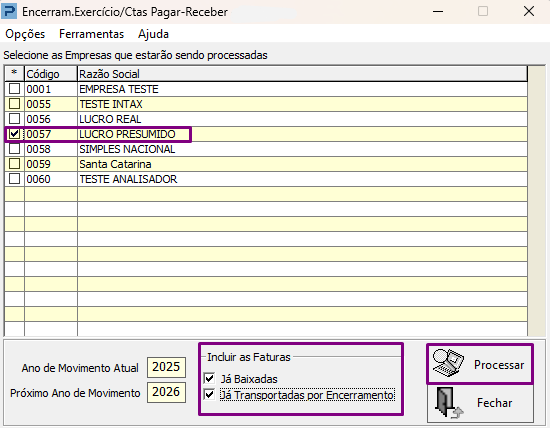The height and width of the screenshot is (428, 550).
Task: Check the box for 0055 TESTE INTAX
Action: coord(14,103)
